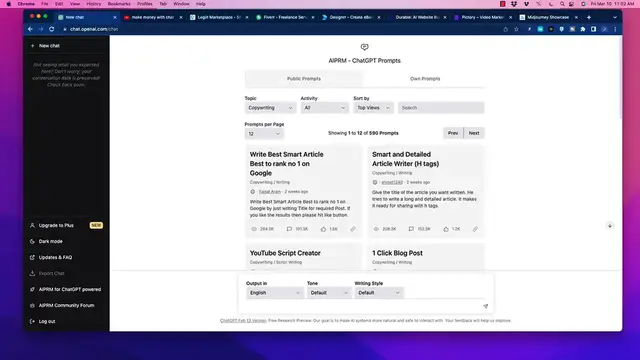The width and height of the screenshot is (640, 360).
Task: Click the prompt Search input field
Action: click(x=441, y=108)
